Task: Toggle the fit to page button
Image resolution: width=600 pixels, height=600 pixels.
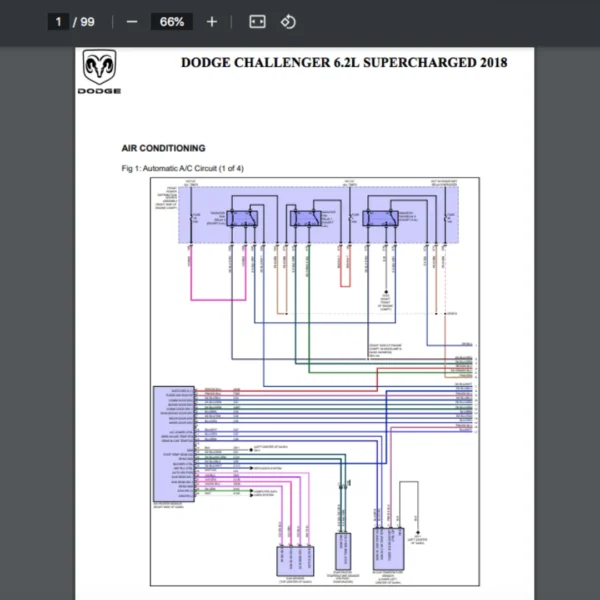Action: click(256, 21)
